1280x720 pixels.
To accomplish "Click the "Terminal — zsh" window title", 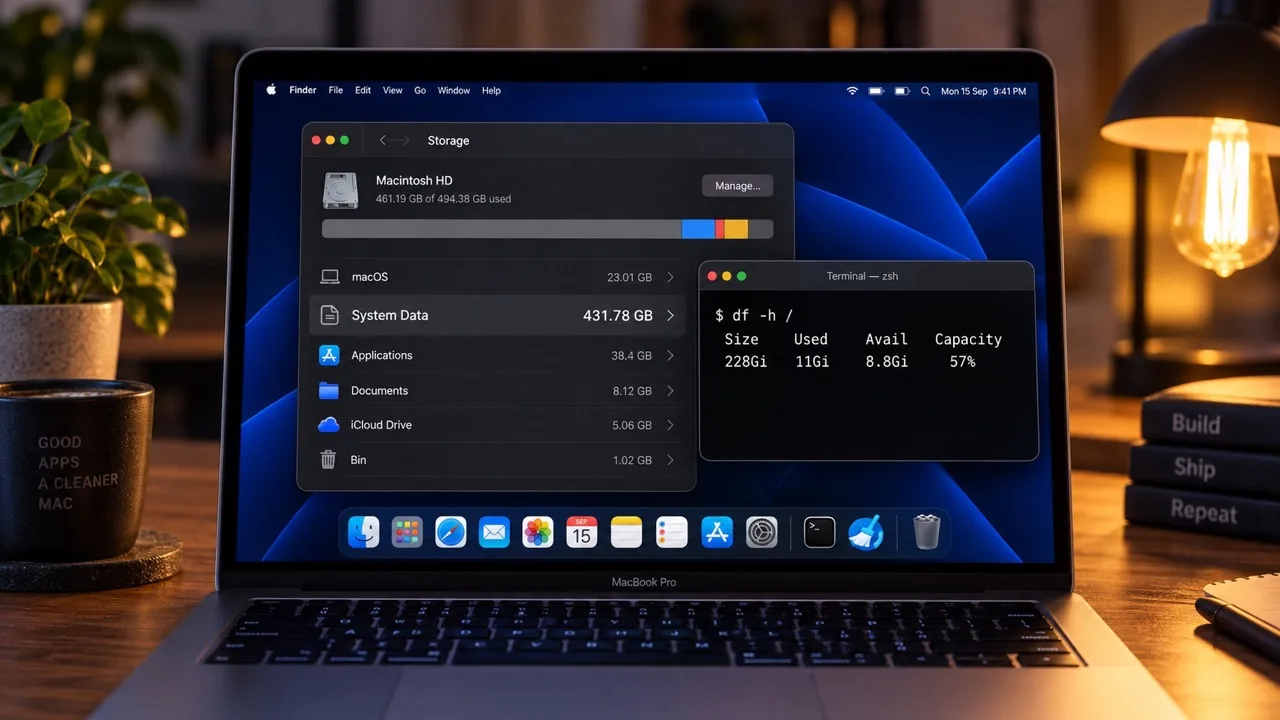I will (x=862, y=276).
